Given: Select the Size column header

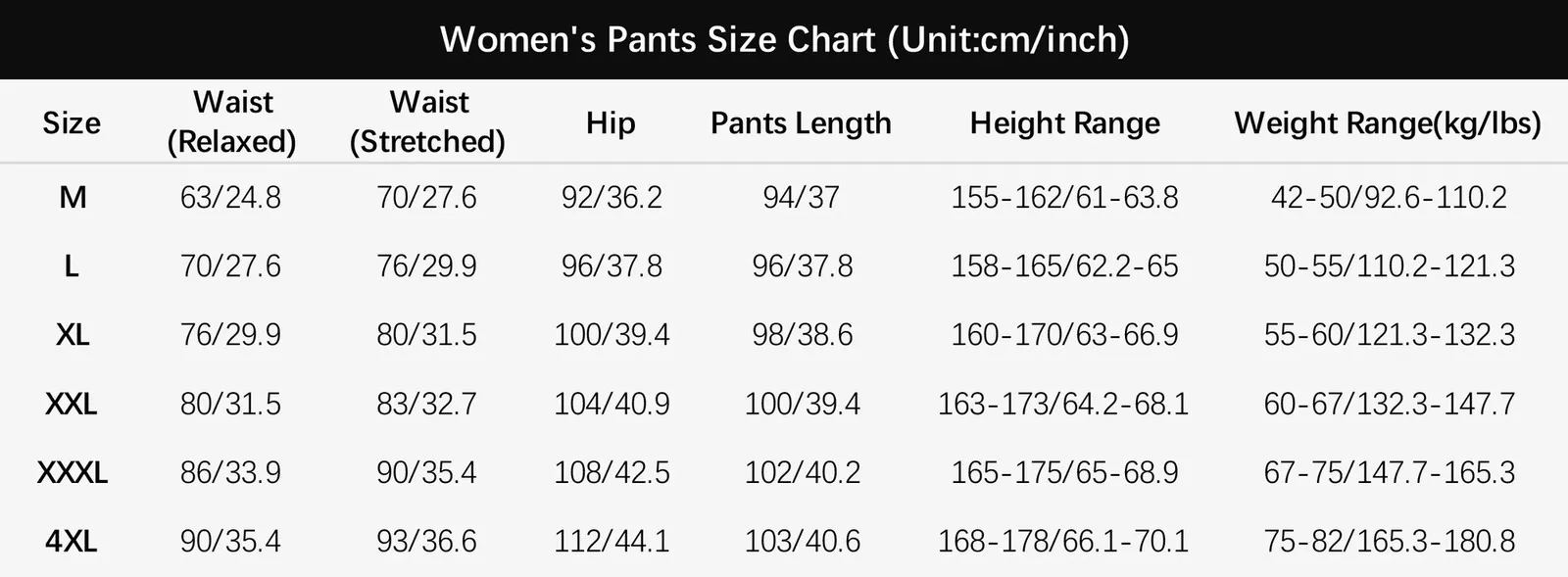Looking at the screenshot, I should point(72,123).
